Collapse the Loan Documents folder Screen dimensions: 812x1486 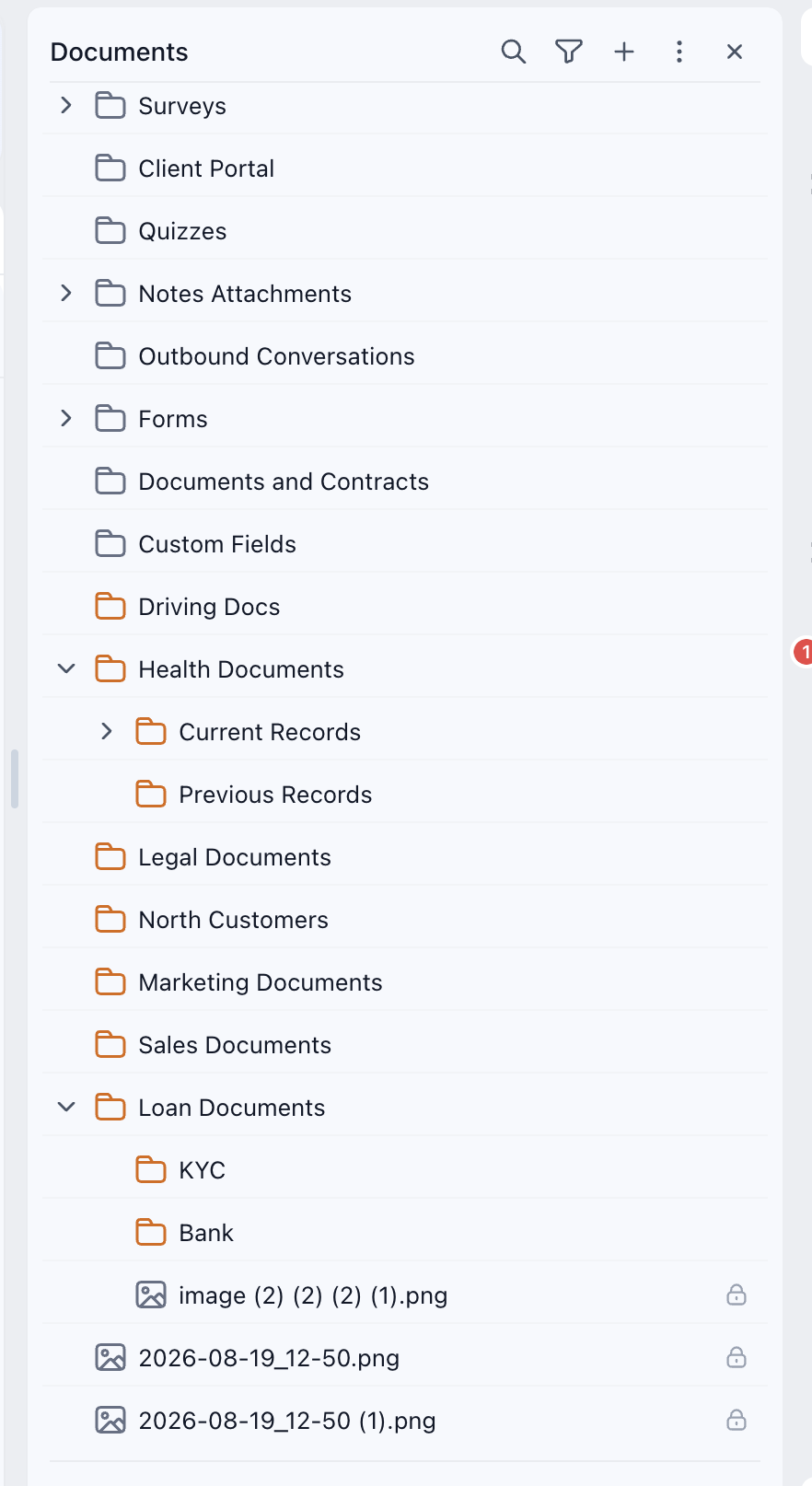click(x=66, y=1107)
